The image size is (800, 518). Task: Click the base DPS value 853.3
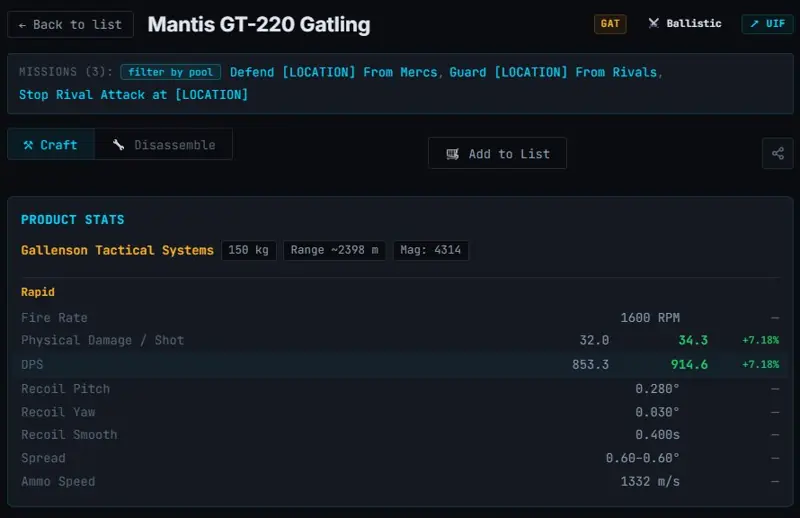click(x=590, y=364)
